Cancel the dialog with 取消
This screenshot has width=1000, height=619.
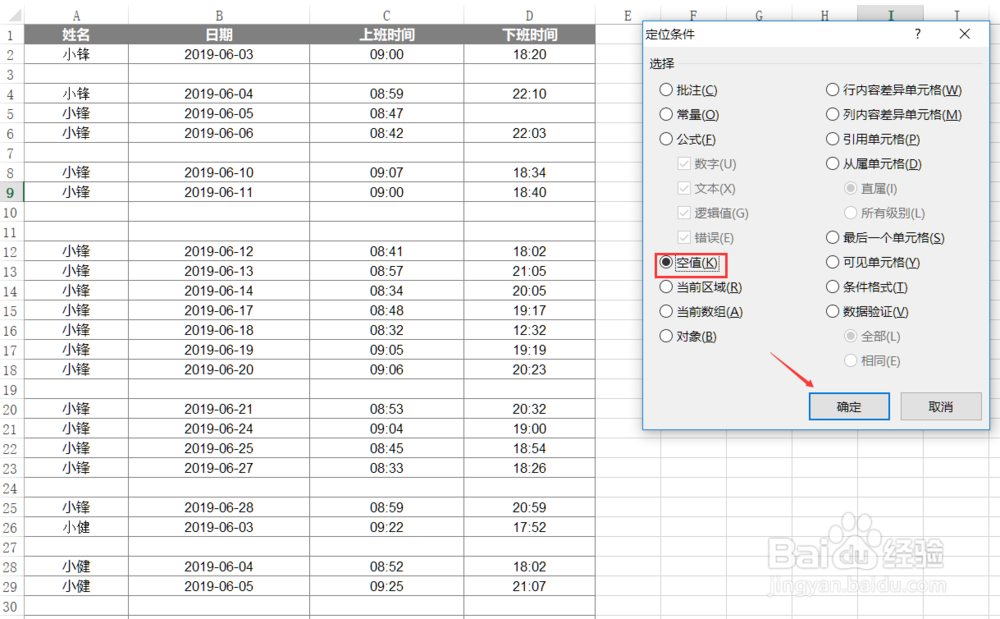click(941, 407)
